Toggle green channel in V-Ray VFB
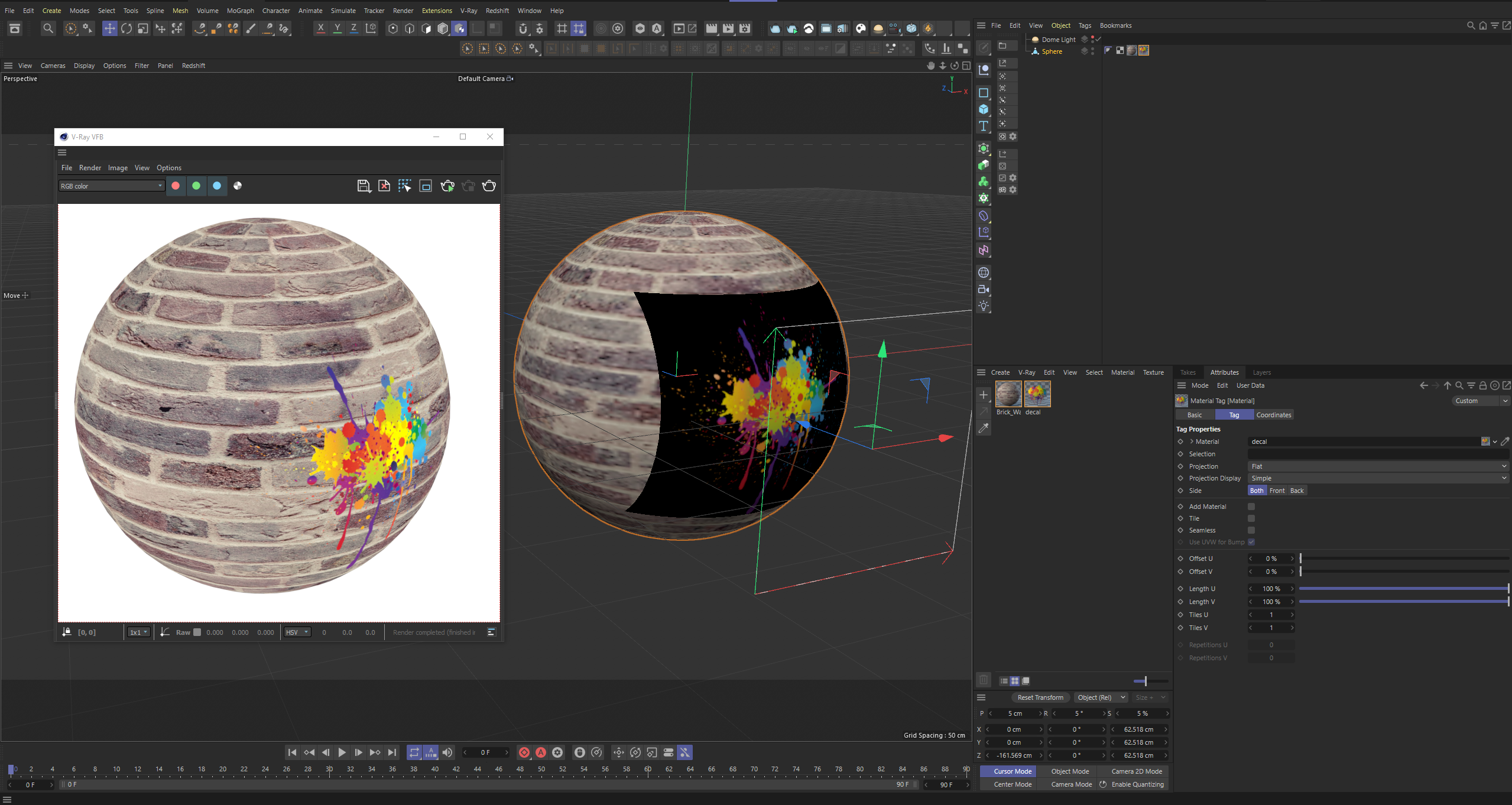1512x805 pixels. (196, 186)
